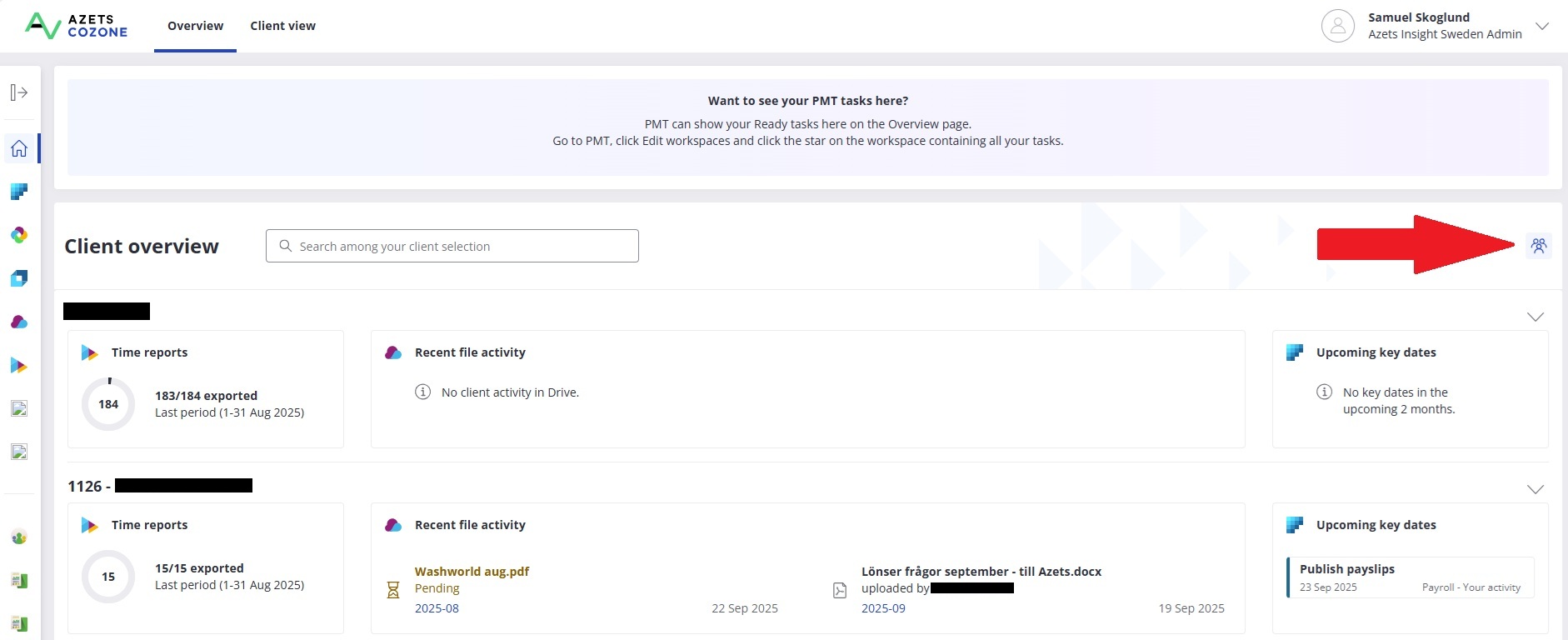Open the blue square app in sidebar

pyautogui.click(x=19, y=278)
